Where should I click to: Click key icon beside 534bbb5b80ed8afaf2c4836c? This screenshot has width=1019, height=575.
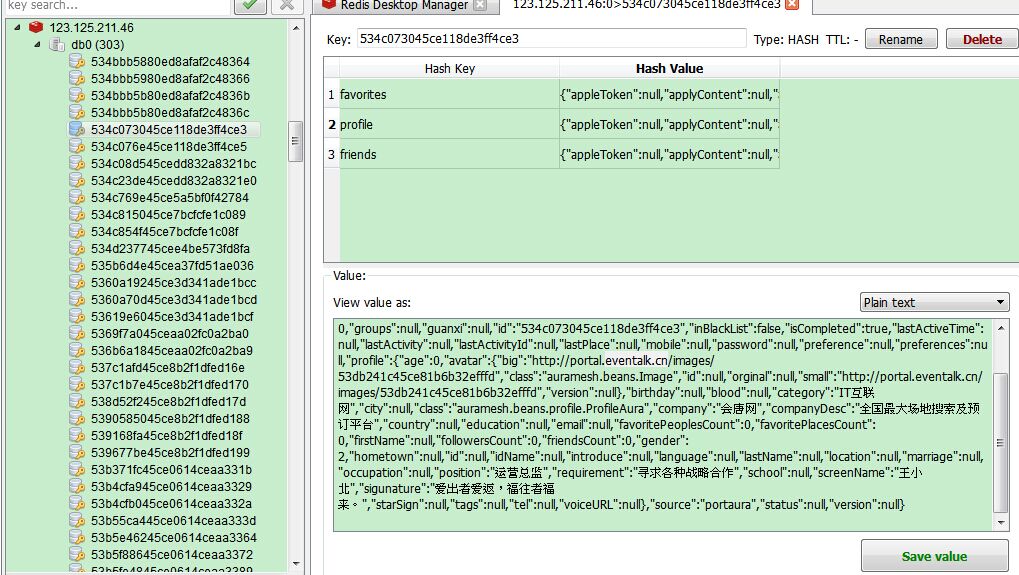click(x=77, y=112)
